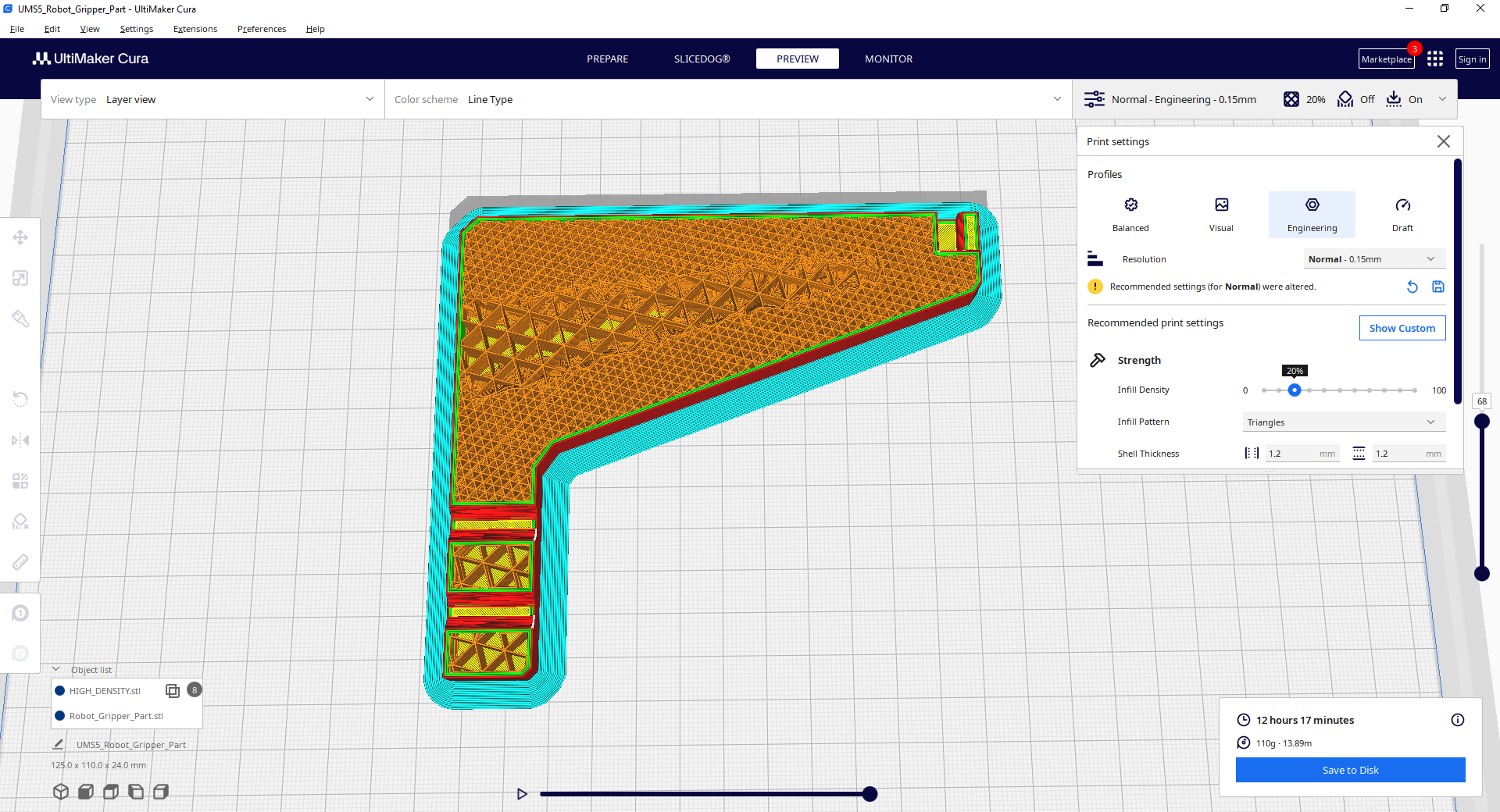The image size is (1500, 812).
Task: Open the Infill Pattern Triangles dropdown
Action: point(1343,422)
